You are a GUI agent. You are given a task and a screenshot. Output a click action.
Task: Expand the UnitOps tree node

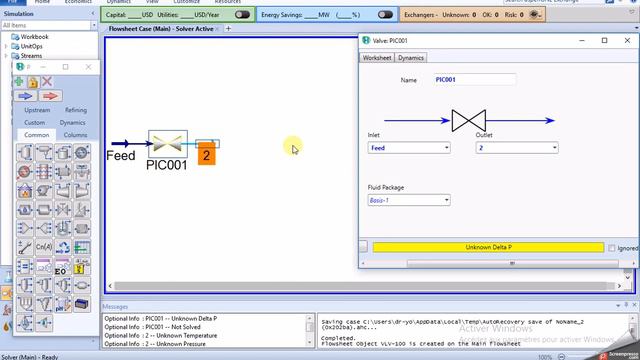[6, 46]
